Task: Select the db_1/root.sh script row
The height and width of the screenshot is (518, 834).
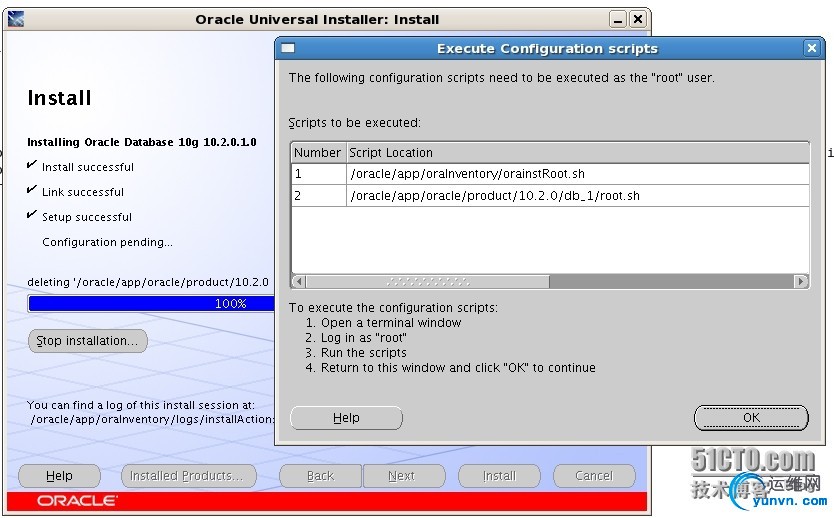Action: (x=551, y=196)
